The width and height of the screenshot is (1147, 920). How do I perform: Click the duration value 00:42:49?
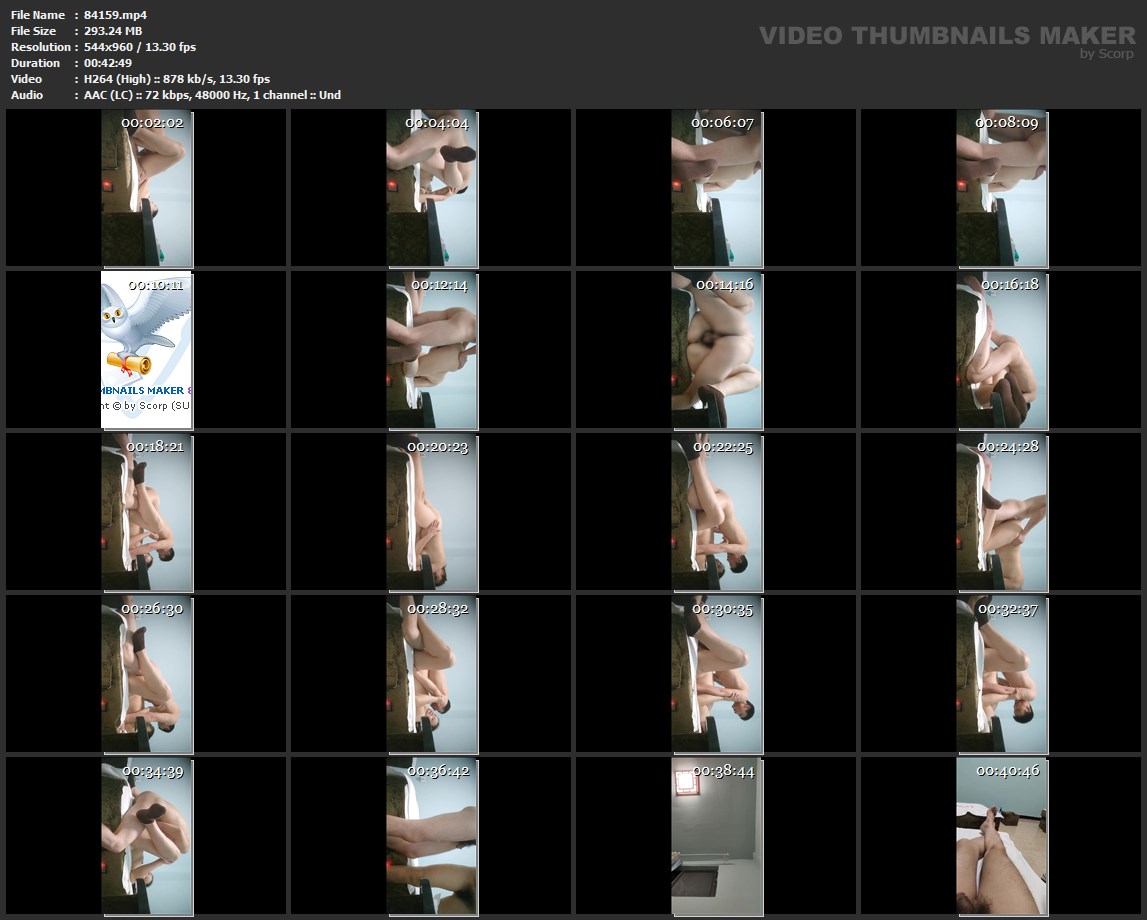point(108,63)
